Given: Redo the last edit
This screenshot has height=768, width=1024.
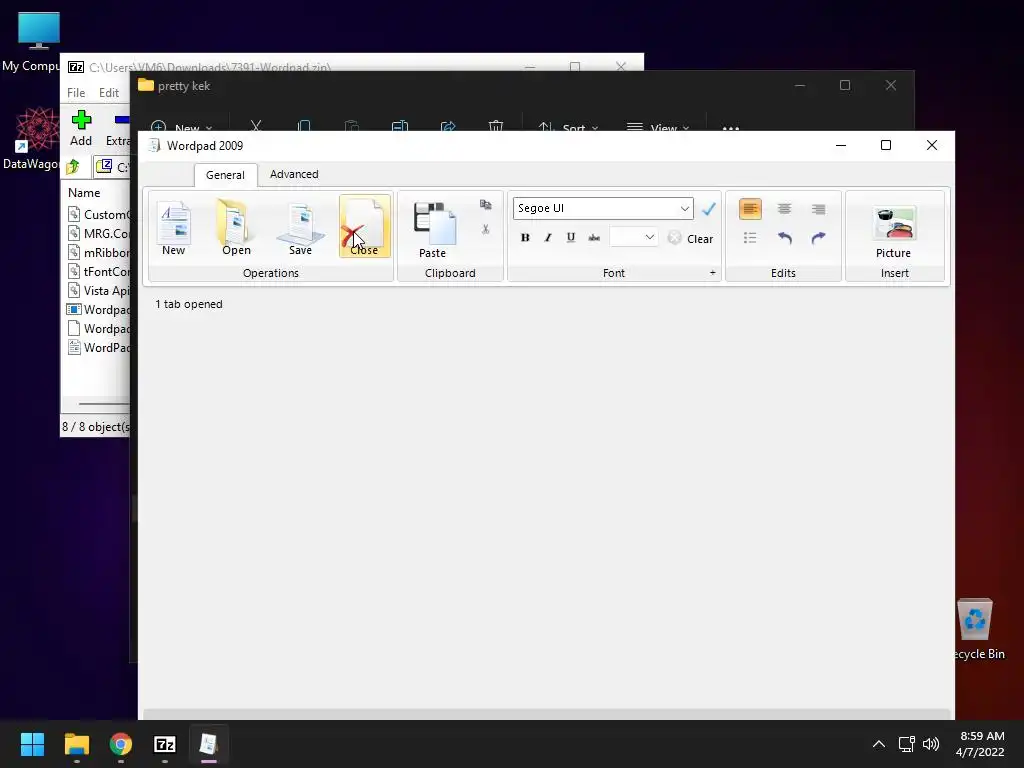Looking at the screenshot, I should tap(818, 238).
